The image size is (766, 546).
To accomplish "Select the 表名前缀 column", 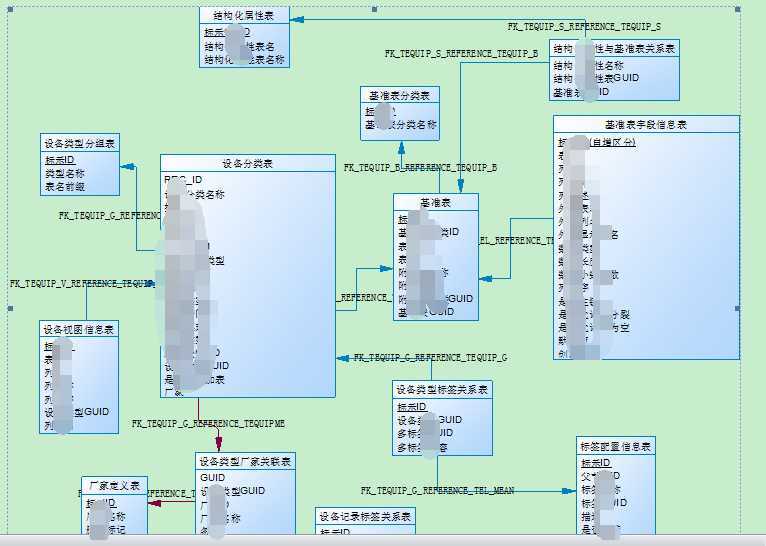I will pyautogui.click(x=64, y=186).
